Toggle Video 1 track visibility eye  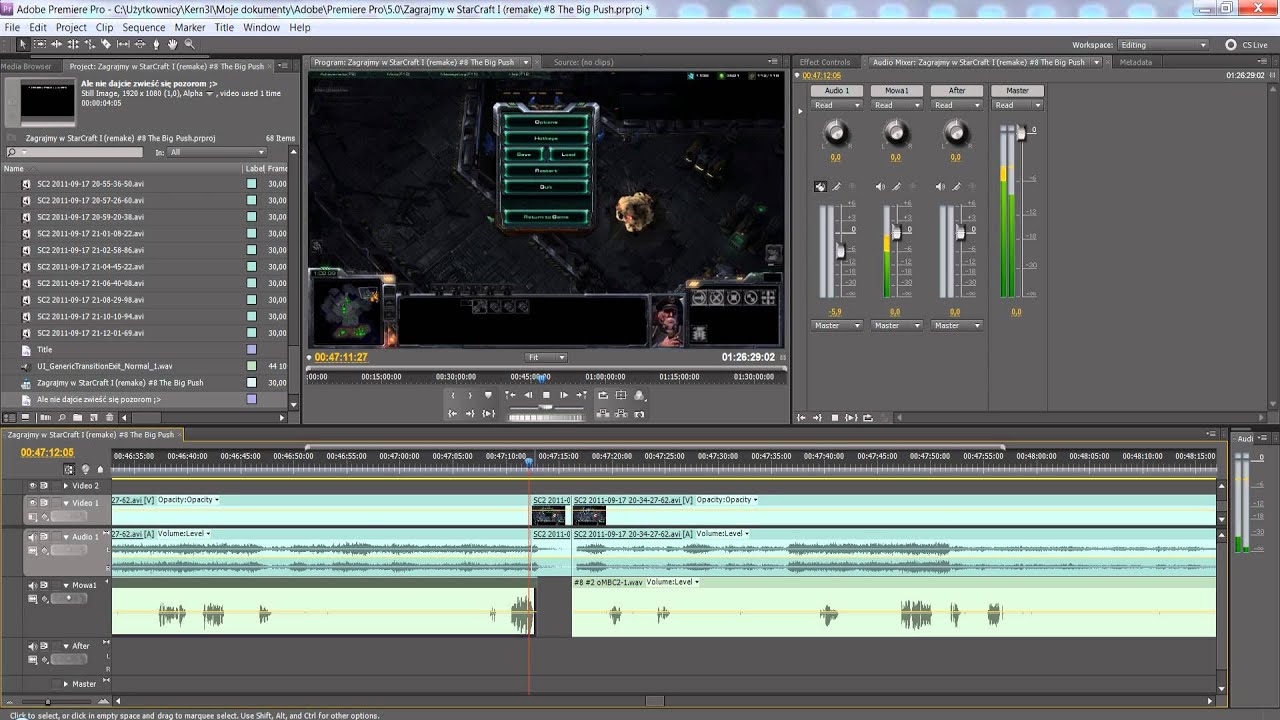(x=32, y=503)
